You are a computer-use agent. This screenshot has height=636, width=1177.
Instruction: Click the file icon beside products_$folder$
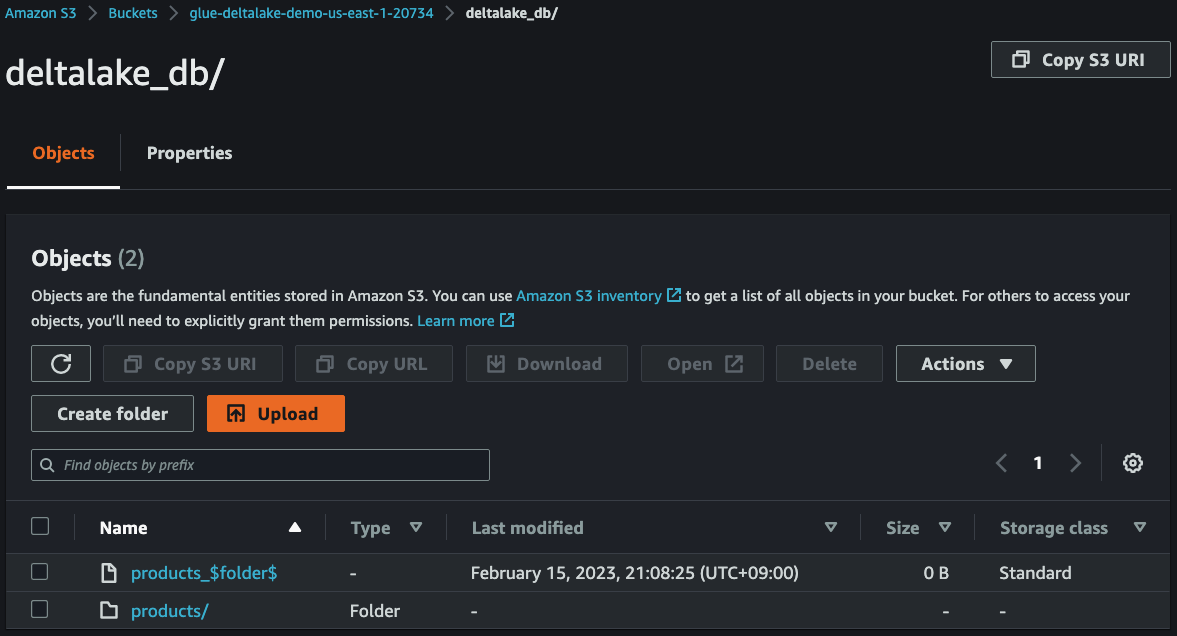pos(109,573)
